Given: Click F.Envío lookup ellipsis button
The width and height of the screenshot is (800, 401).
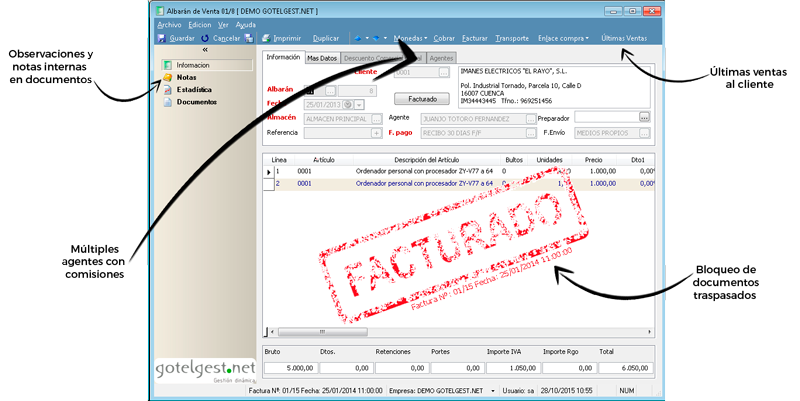Looking at the screenshot, I should pyautogui.click(x=644, y=133).
